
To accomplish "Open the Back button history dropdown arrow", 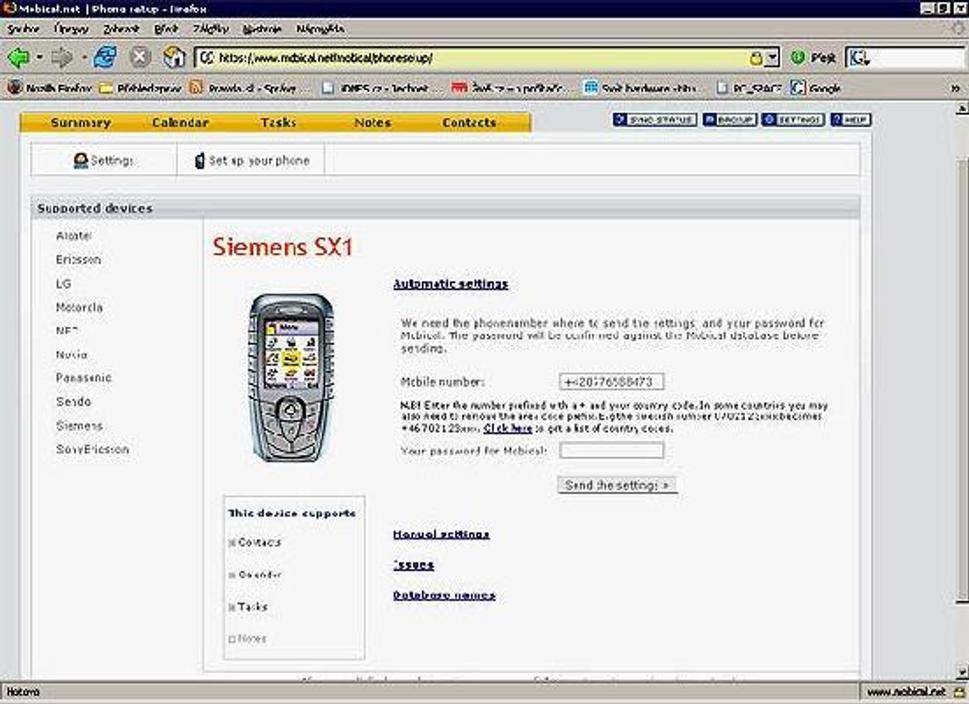I will point(40,58).
